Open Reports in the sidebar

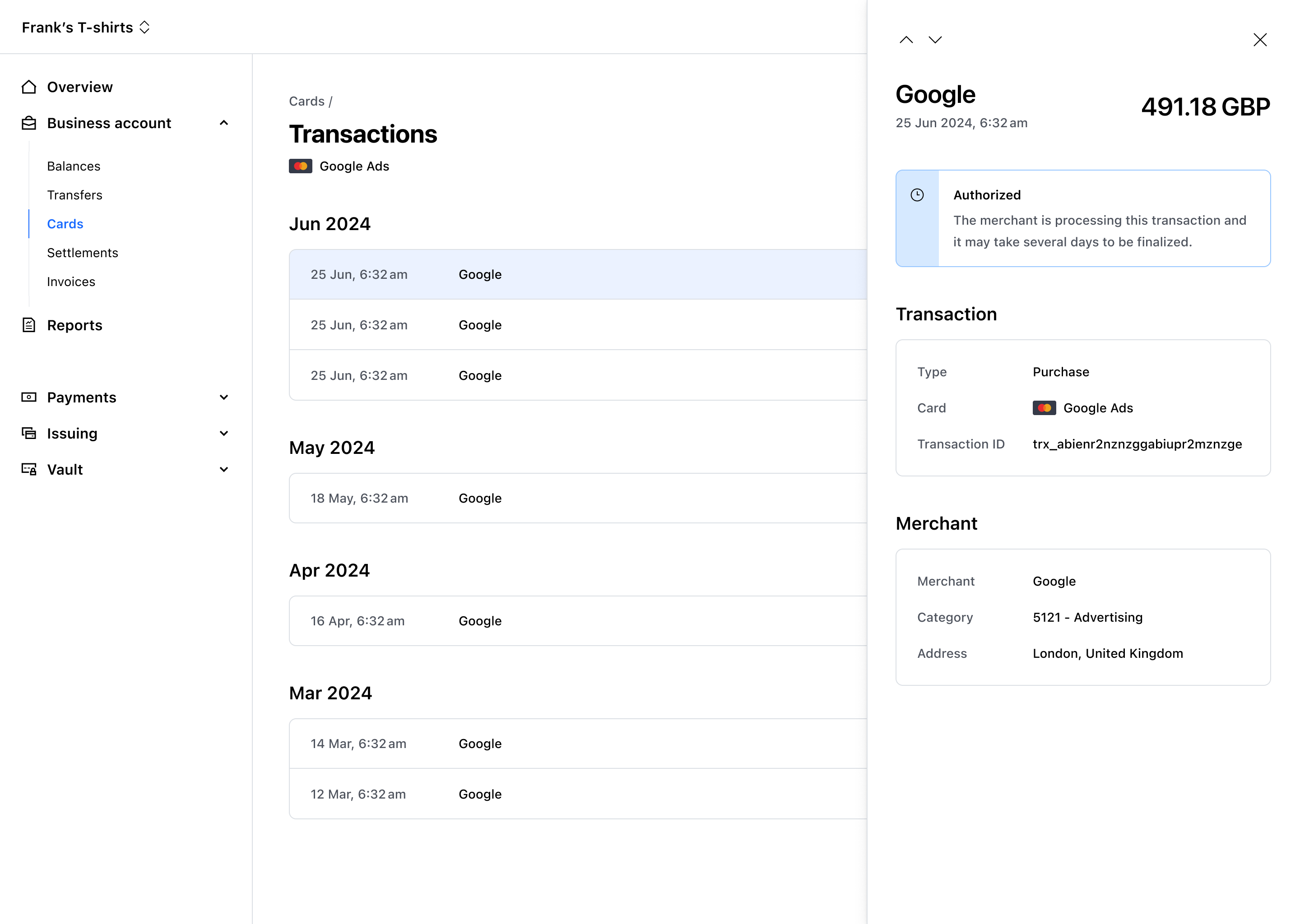coord(74,325)
